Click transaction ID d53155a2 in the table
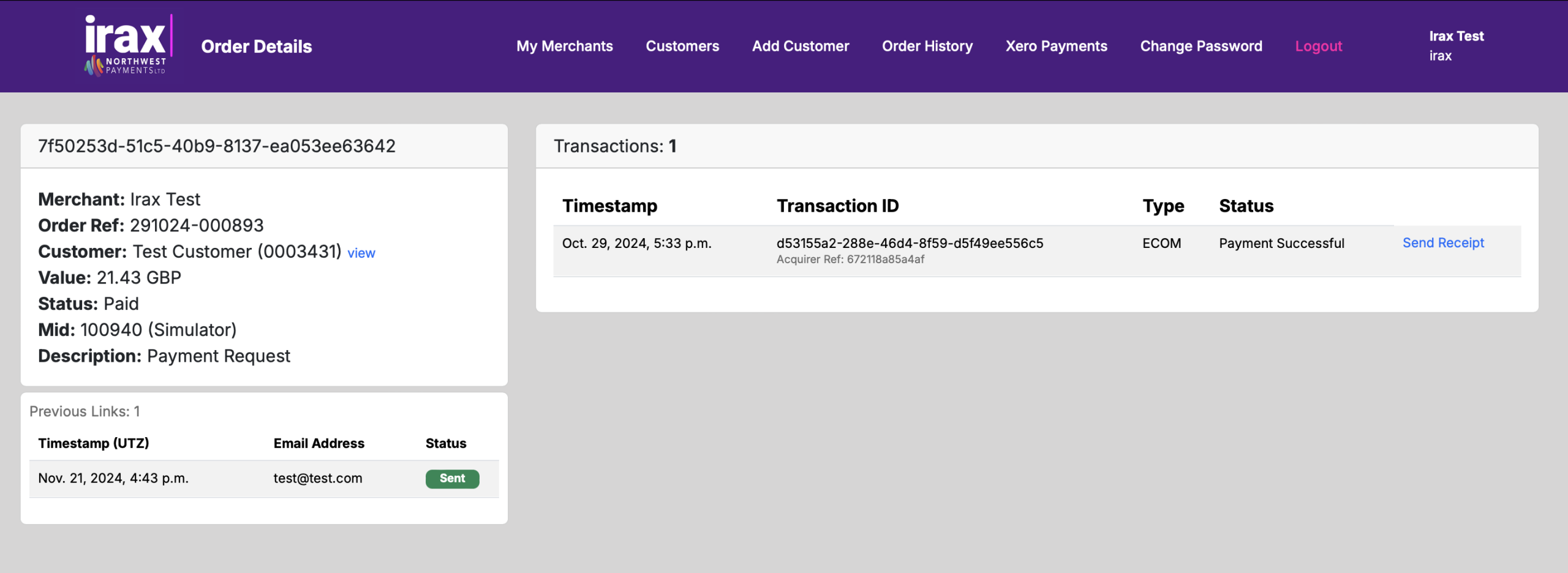The width and height of the screenshot is (1568, 573). click(x=910, y=243)
